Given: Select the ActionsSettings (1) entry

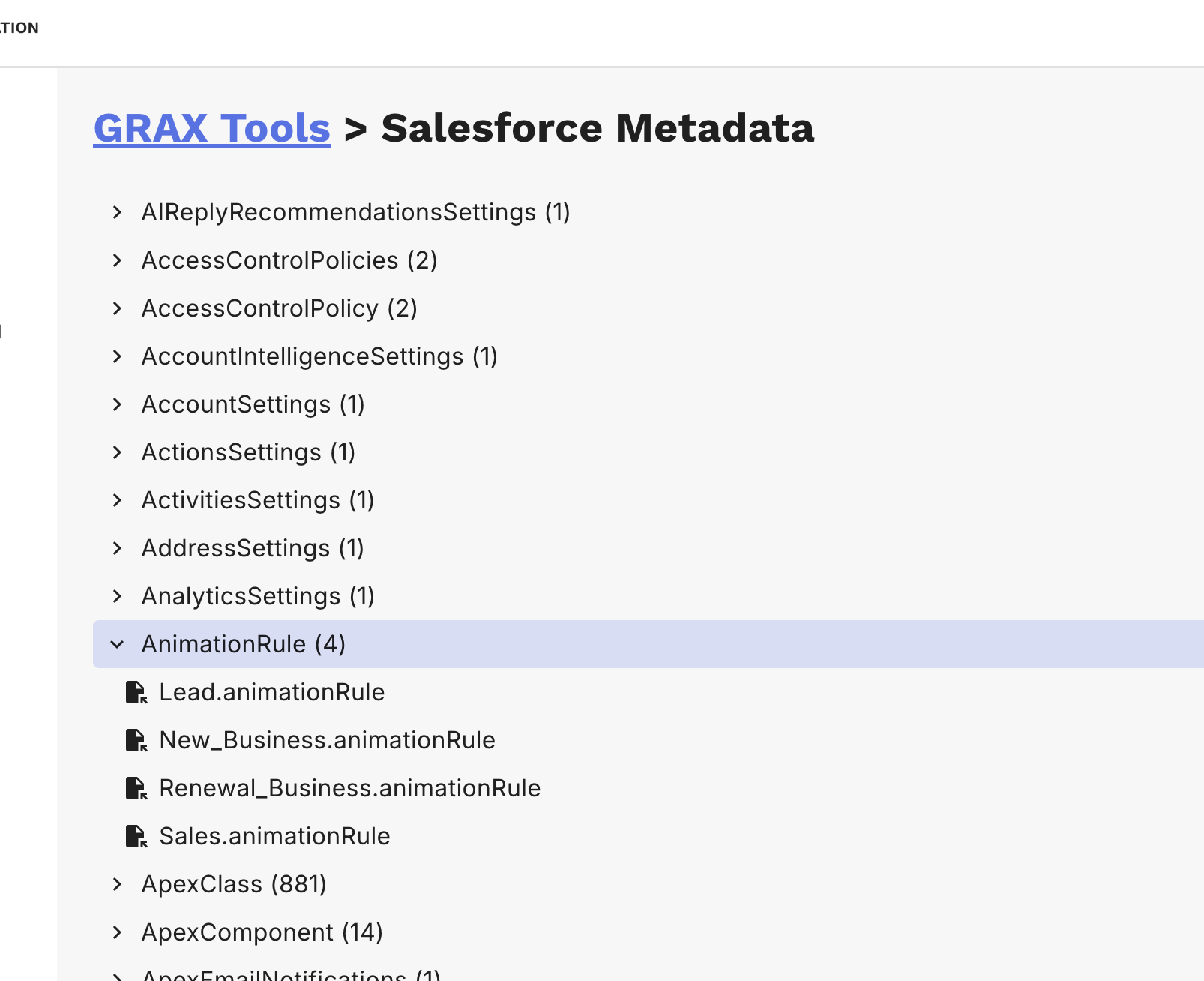Looking at the screenshot, I should coord(248,452).
